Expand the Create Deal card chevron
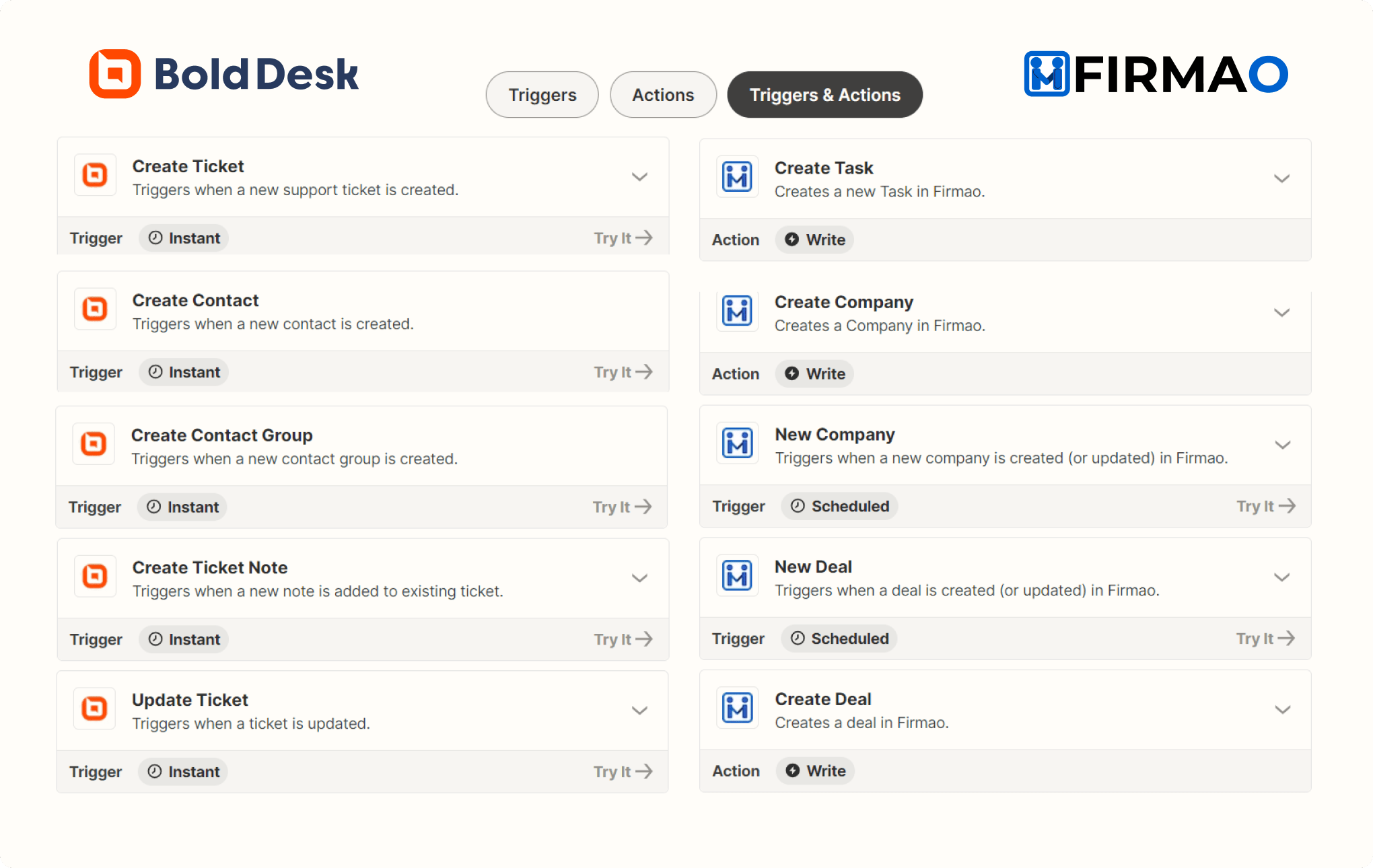Viewport: 1373px width, 868px height. coord(1283,710)
